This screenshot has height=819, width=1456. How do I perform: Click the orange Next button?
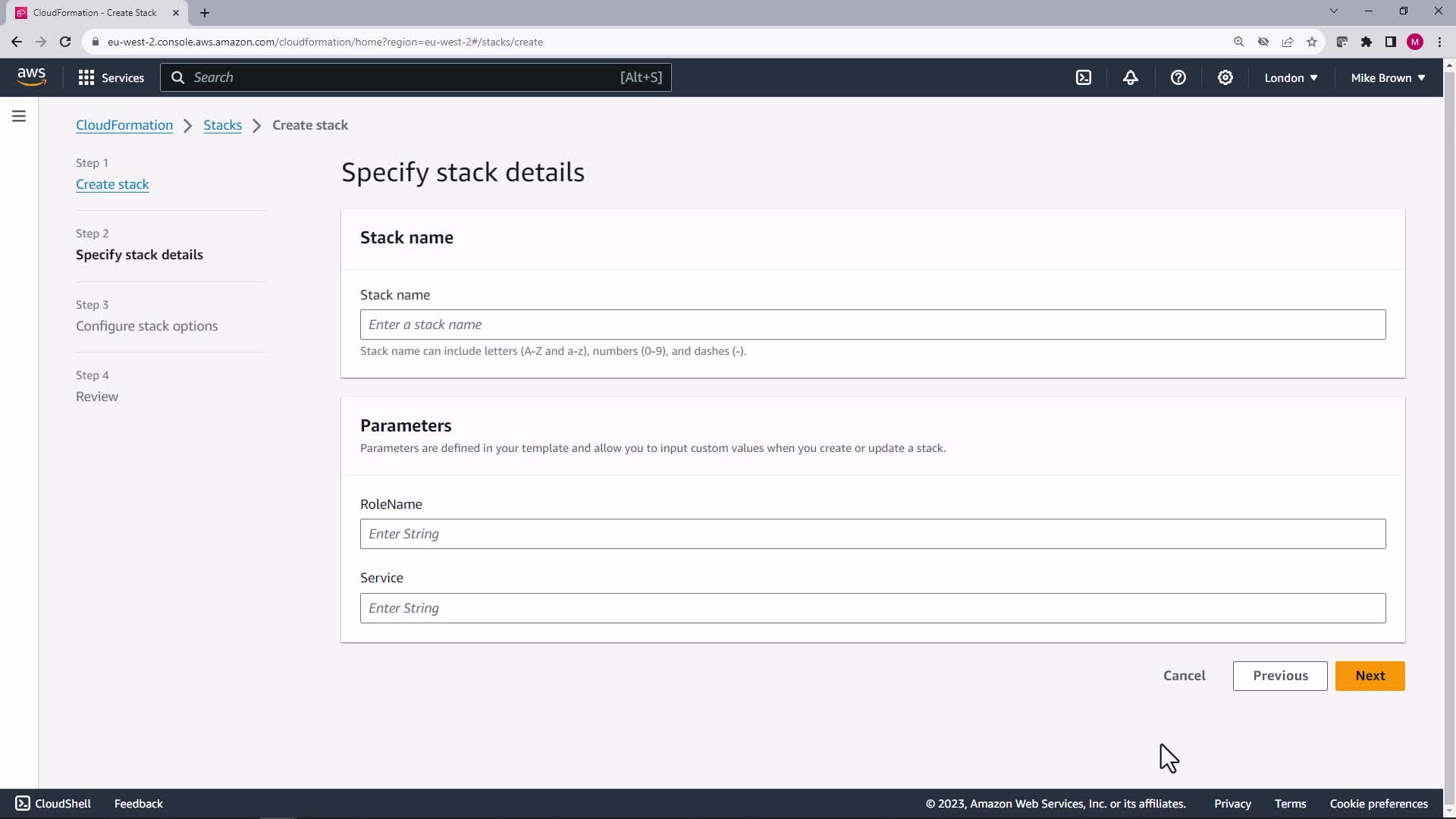(x=1370, y=676)
